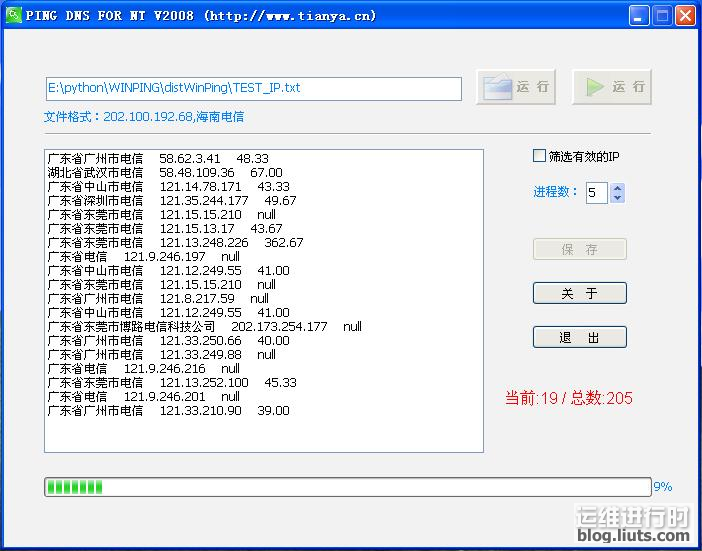
Task: Decrease 进程数 with the down arrow
Action: 617,197
